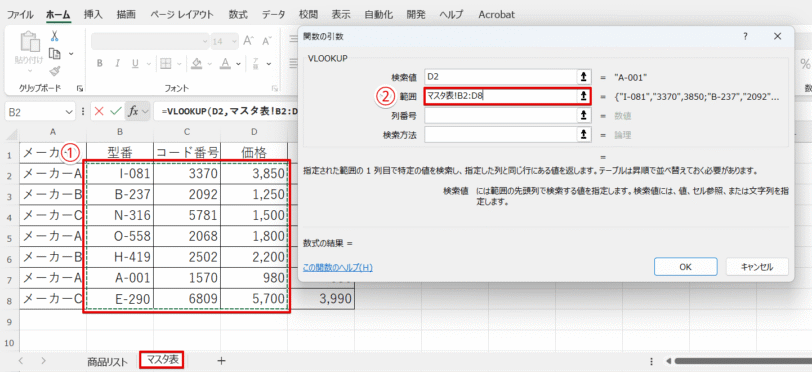This screenshot has height=372, width=812.
Task: Expand the Copy options arrow
Action: [x=70, y=53]
